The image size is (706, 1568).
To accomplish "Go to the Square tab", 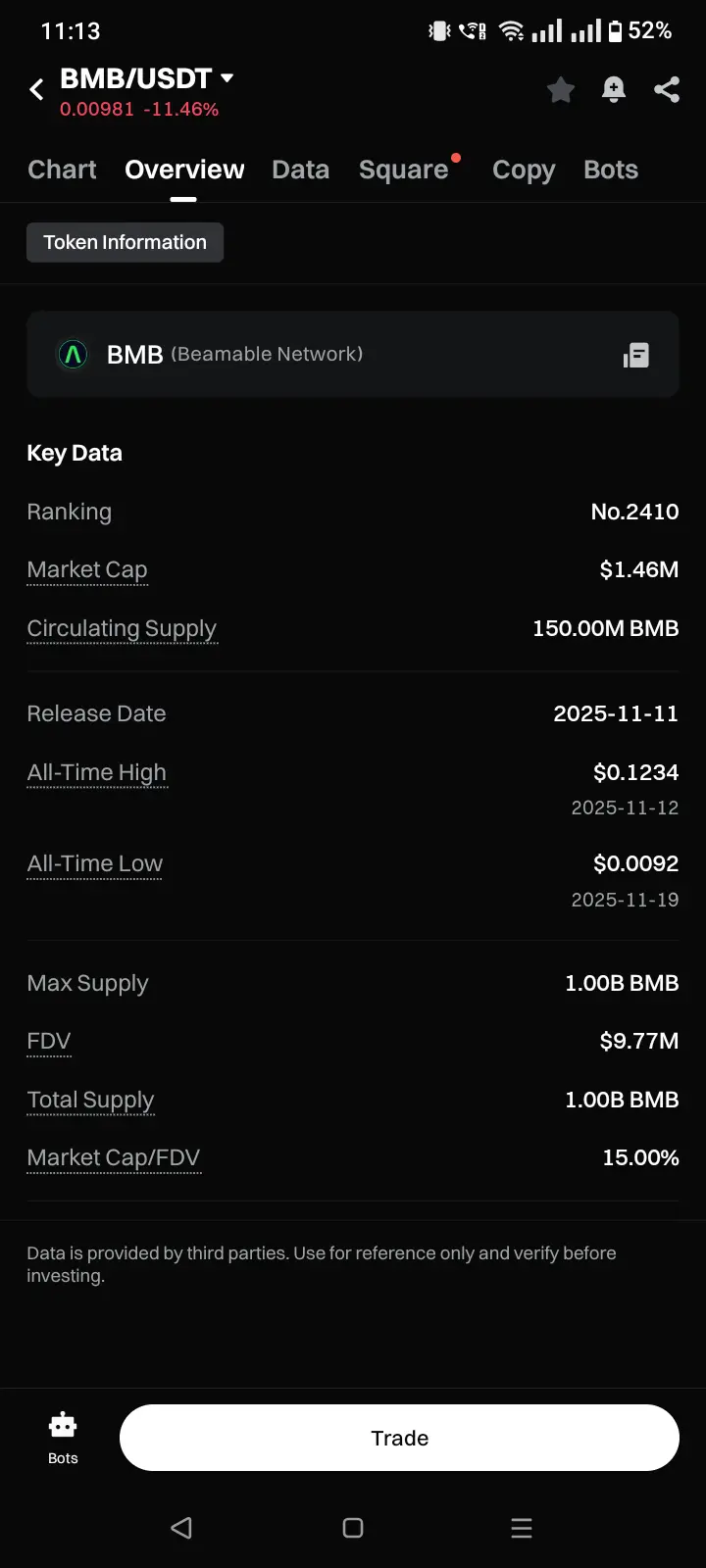I will click(403, 170).
